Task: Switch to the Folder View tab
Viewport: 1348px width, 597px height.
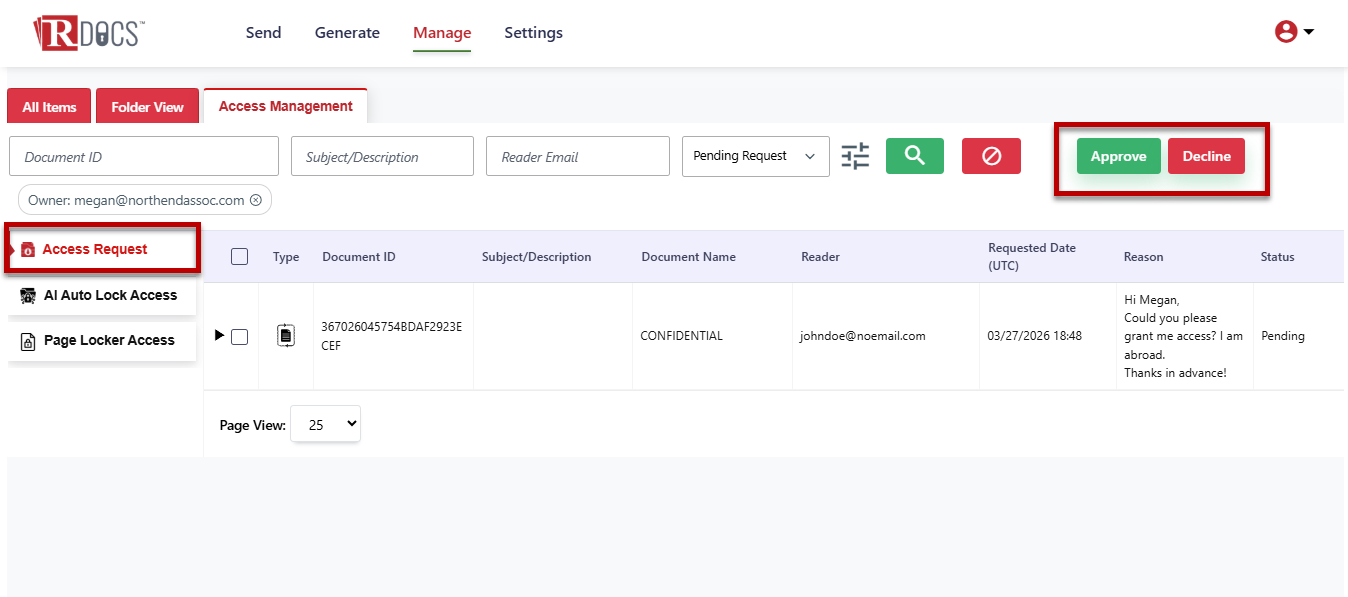Action: [x=148, y=107]
